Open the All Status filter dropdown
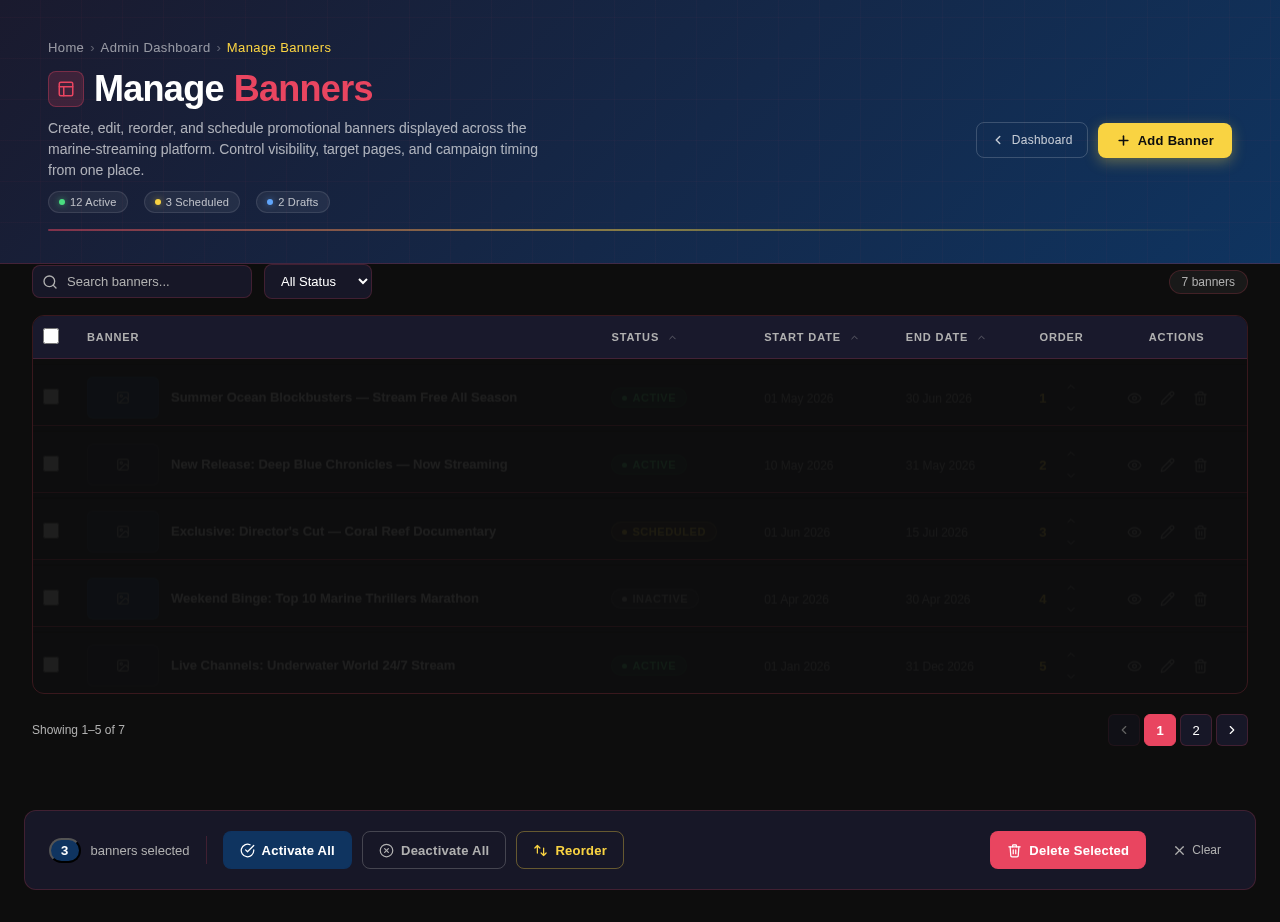The width and height of the screenshot is (1280, 922). click(318, 282)
